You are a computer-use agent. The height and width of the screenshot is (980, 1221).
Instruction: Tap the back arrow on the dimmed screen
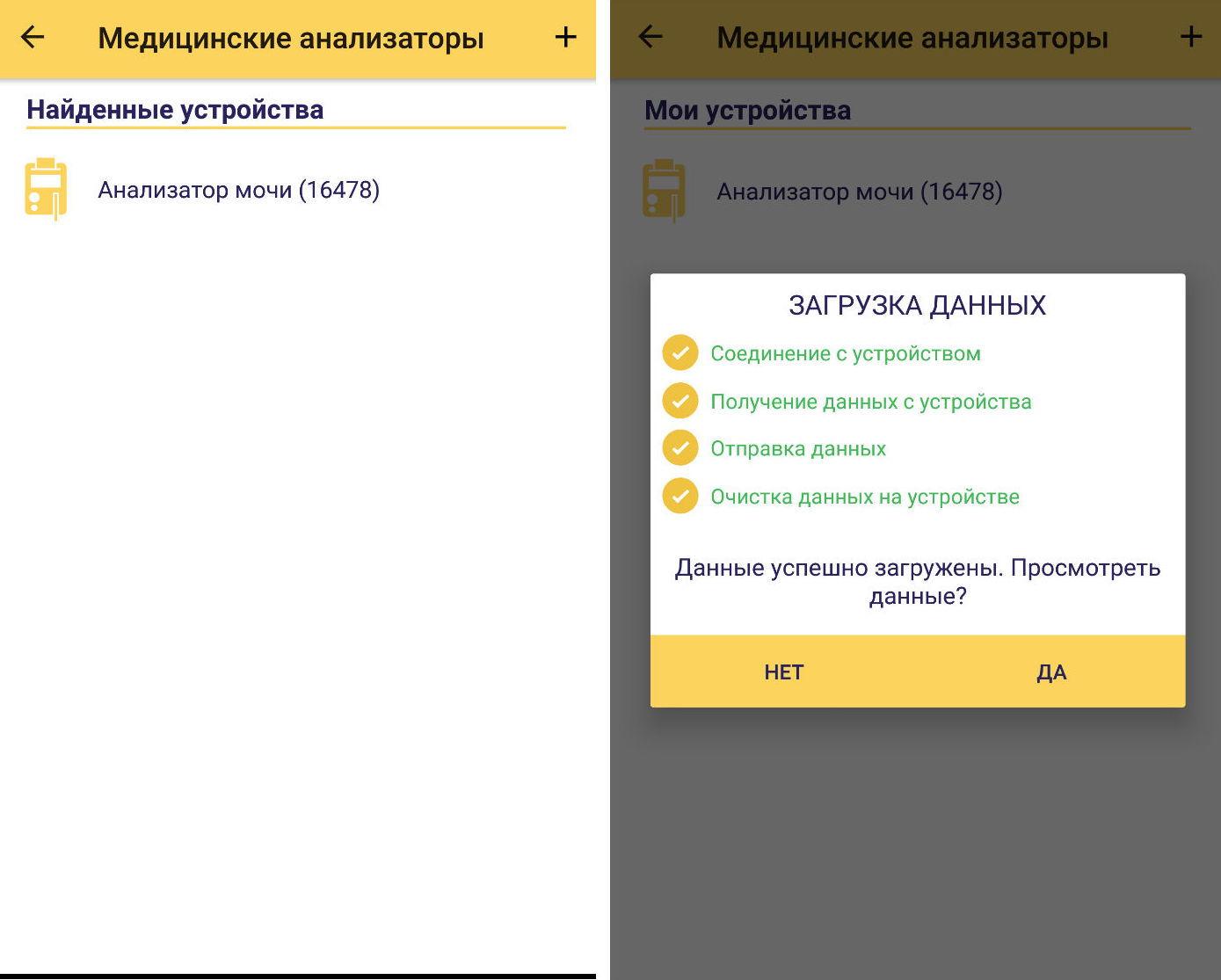click(649, 38)
